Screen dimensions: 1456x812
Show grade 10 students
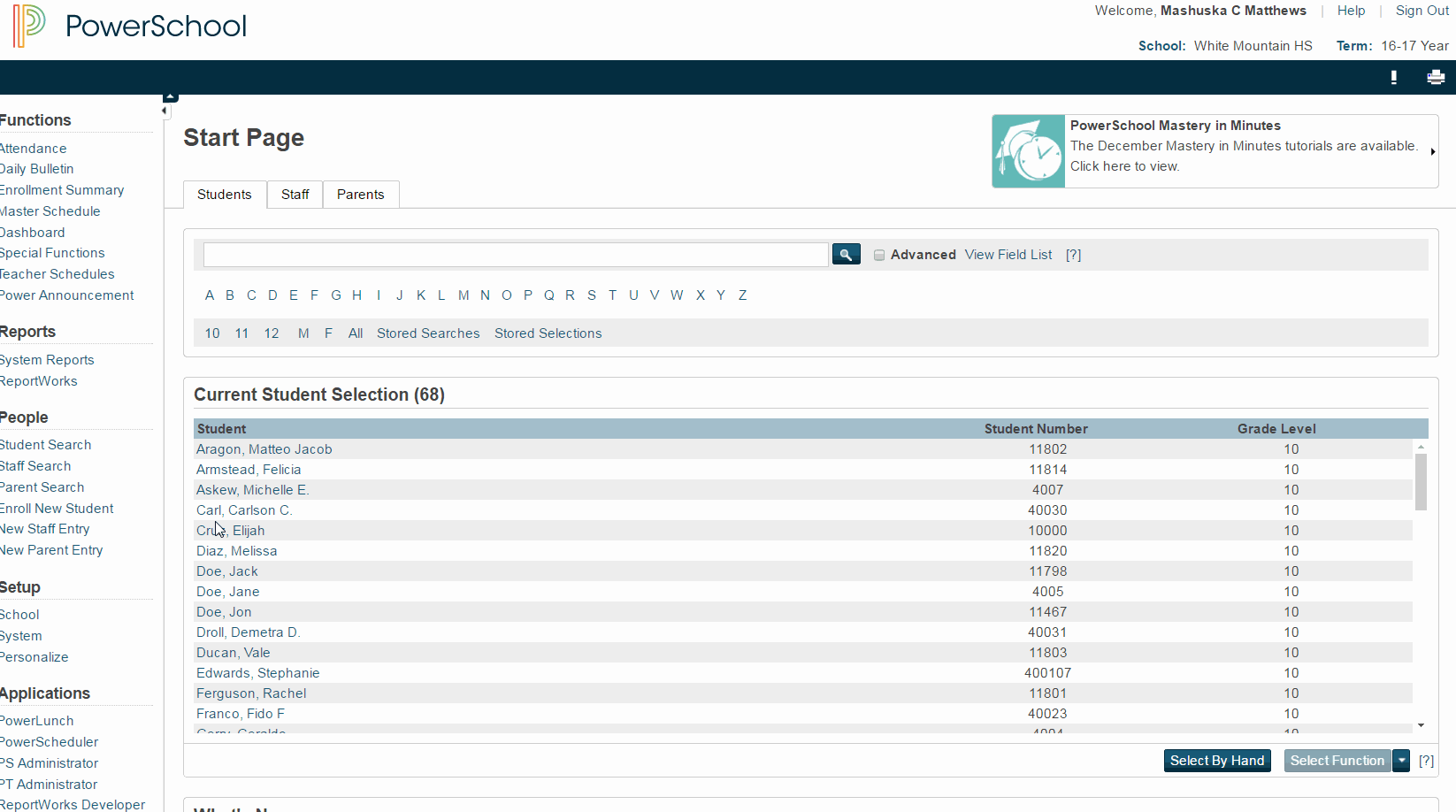tap(212, 333)
